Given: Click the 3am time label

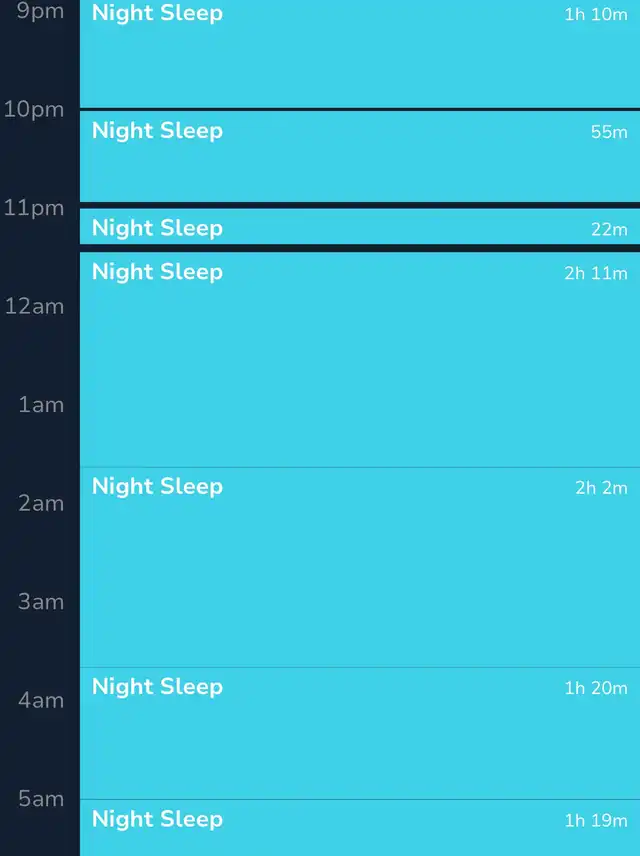Looking at the screenshot, I should pyautogui.click(x=41, y=602).
